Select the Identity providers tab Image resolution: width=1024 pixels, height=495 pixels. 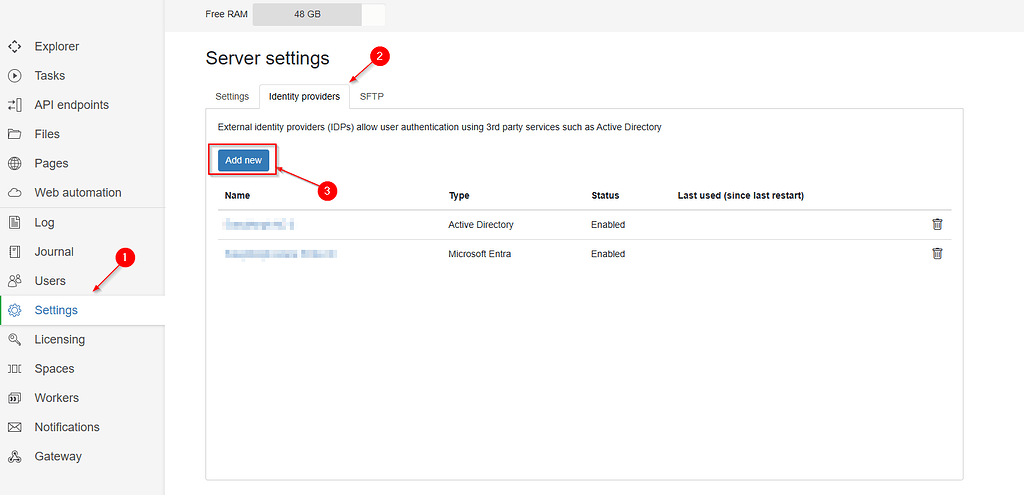304,97
